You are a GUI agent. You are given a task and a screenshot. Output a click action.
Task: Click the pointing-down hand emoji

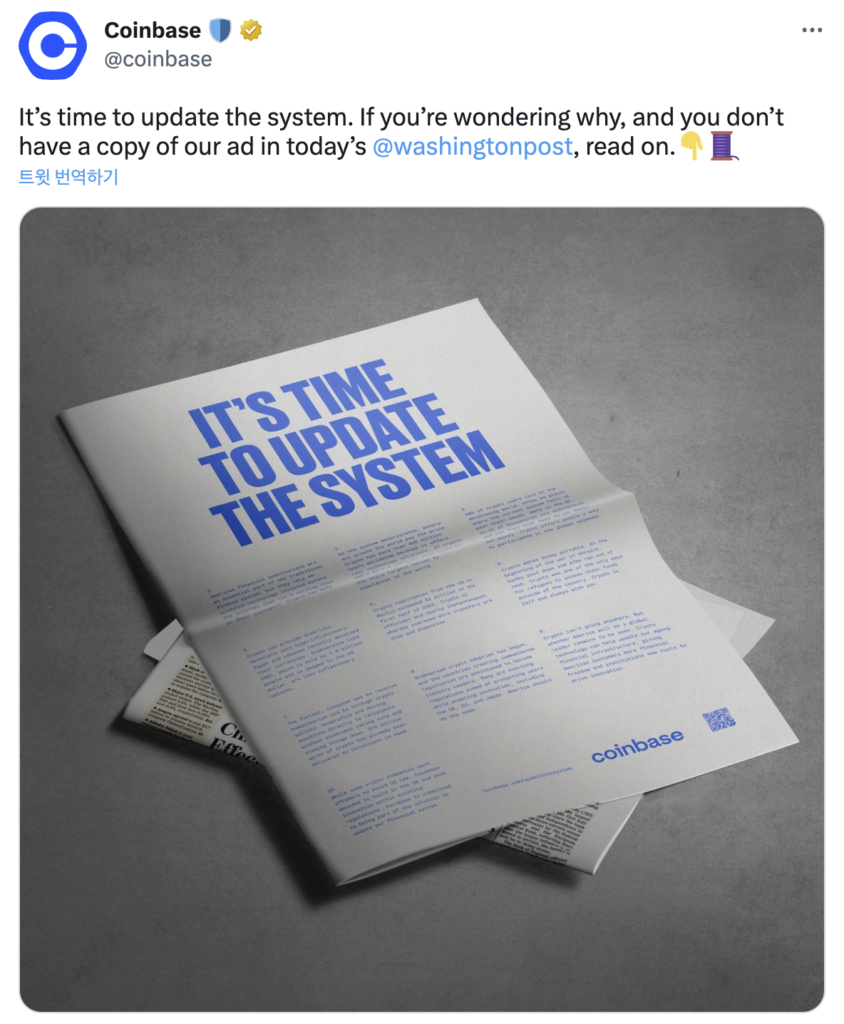click(x=692, y=146)
